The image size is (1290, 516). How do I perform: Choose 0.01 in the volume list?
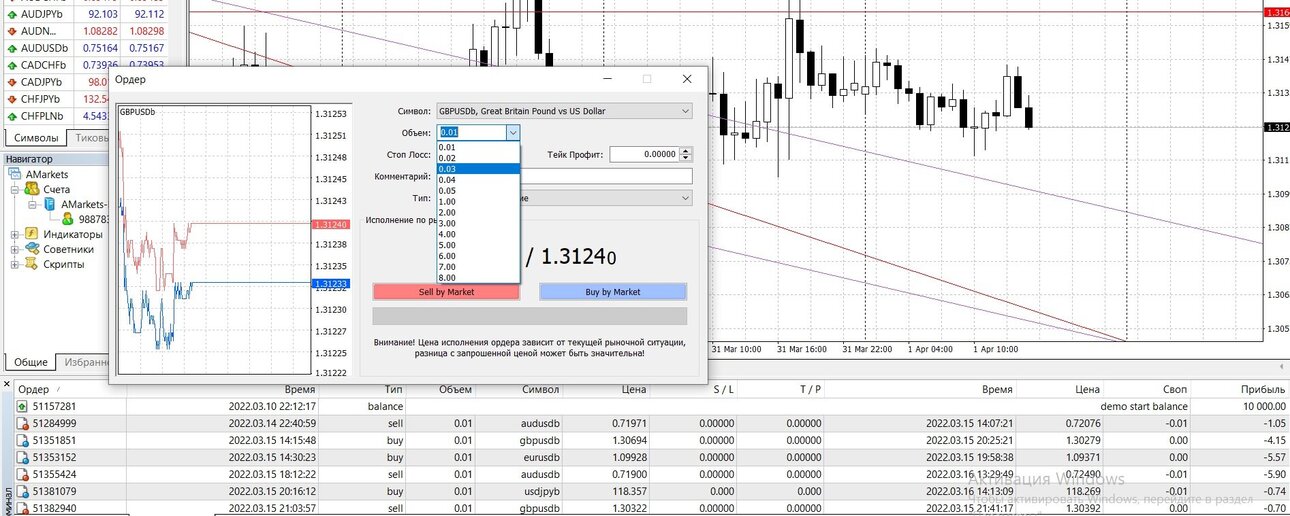[478, 147]
